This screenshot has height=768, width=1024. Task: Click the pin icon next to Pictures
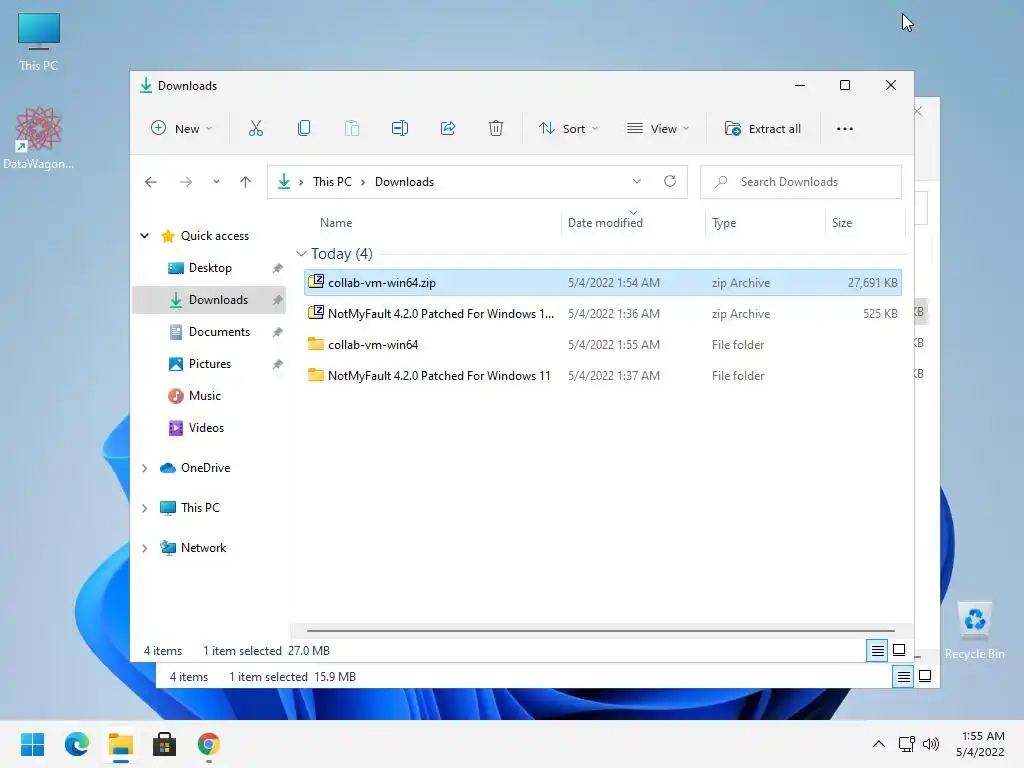tap(278, 364)
